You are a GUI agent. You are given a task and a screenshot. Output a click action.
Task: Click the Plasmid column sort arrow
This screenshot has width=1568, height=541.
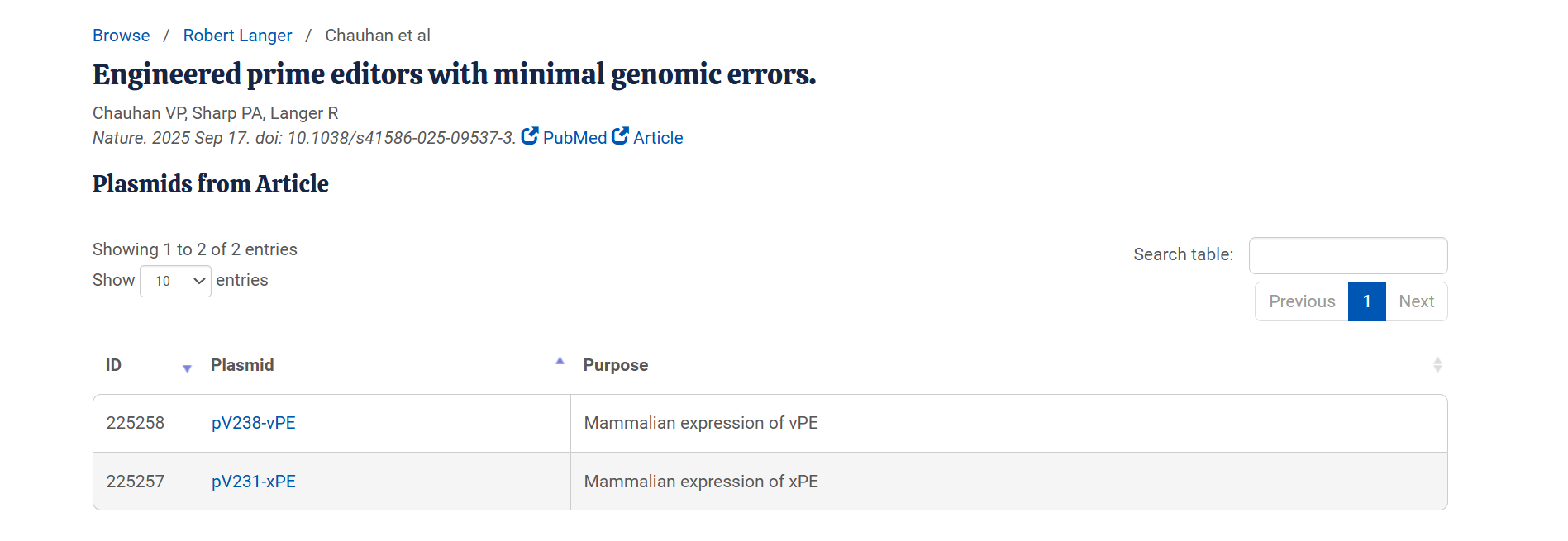(560, 361)
